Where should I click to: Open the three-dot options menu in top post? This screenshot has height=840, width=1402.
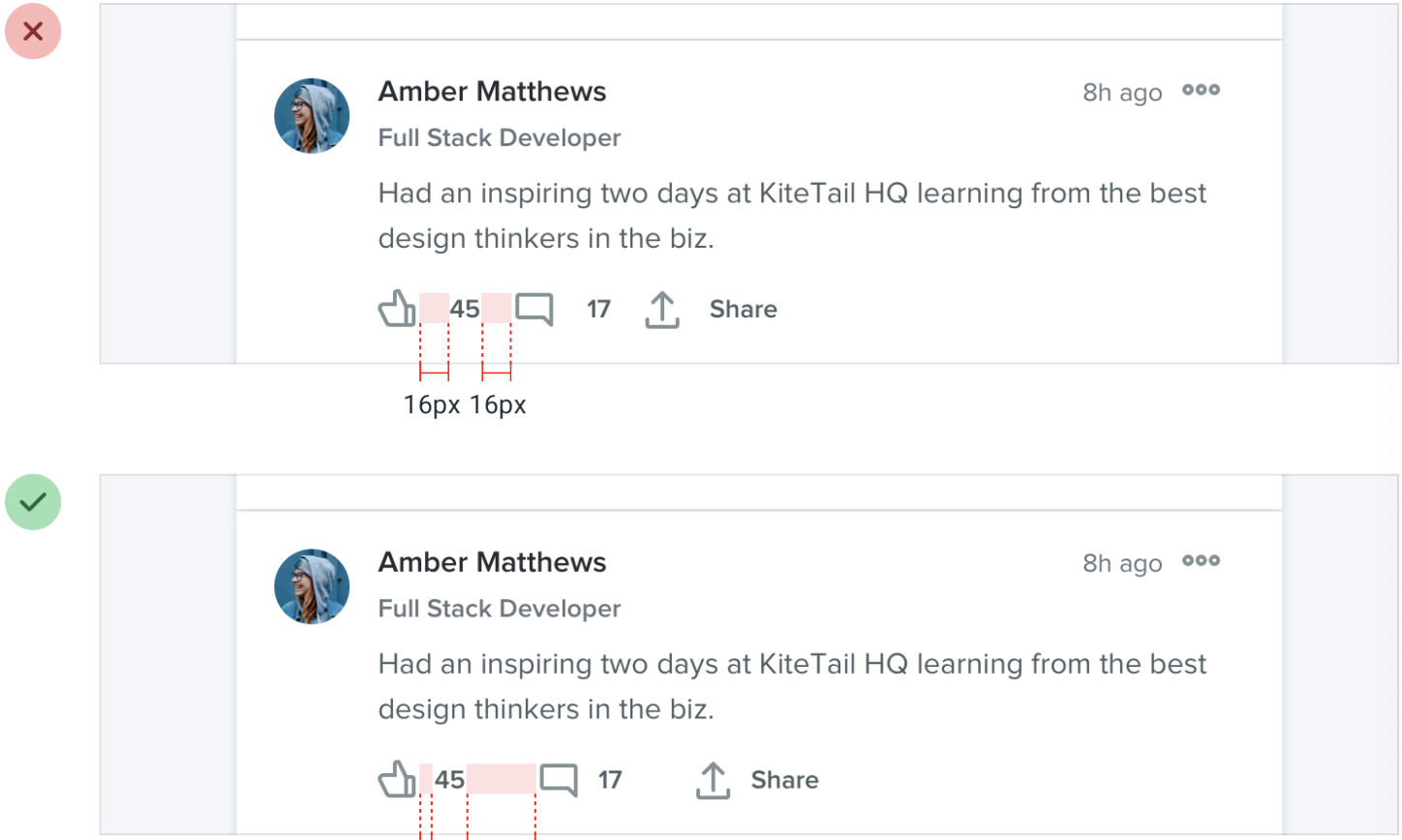coord(1201,90)
